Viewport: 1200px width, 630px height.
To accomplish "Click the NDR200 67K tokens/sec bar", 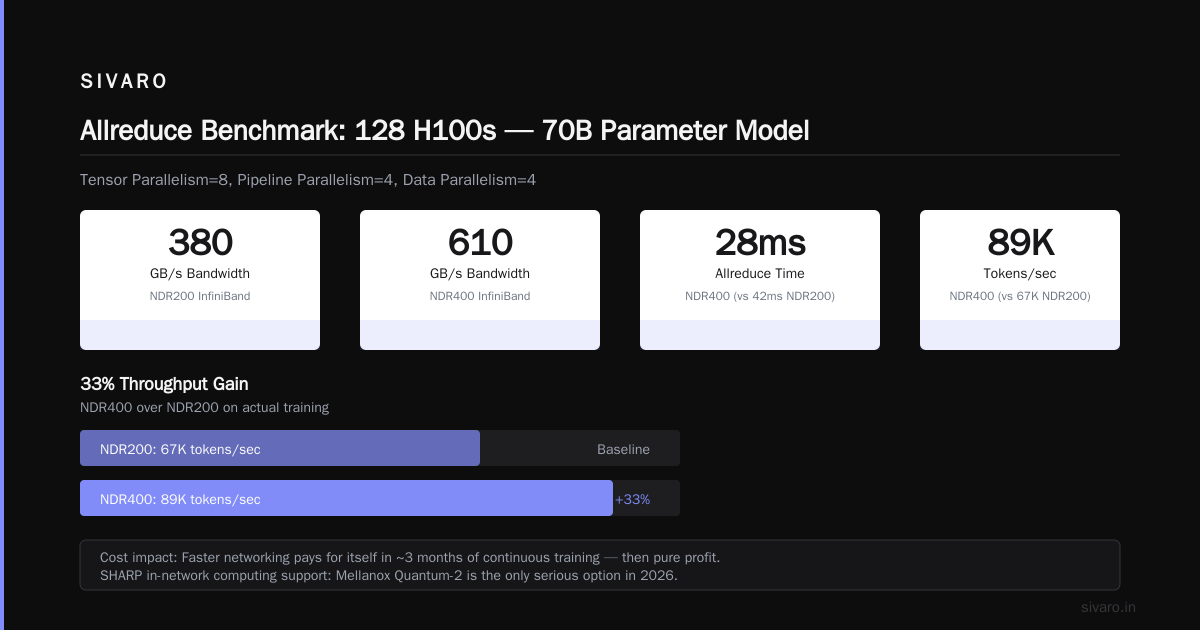I will click(280, 448).
